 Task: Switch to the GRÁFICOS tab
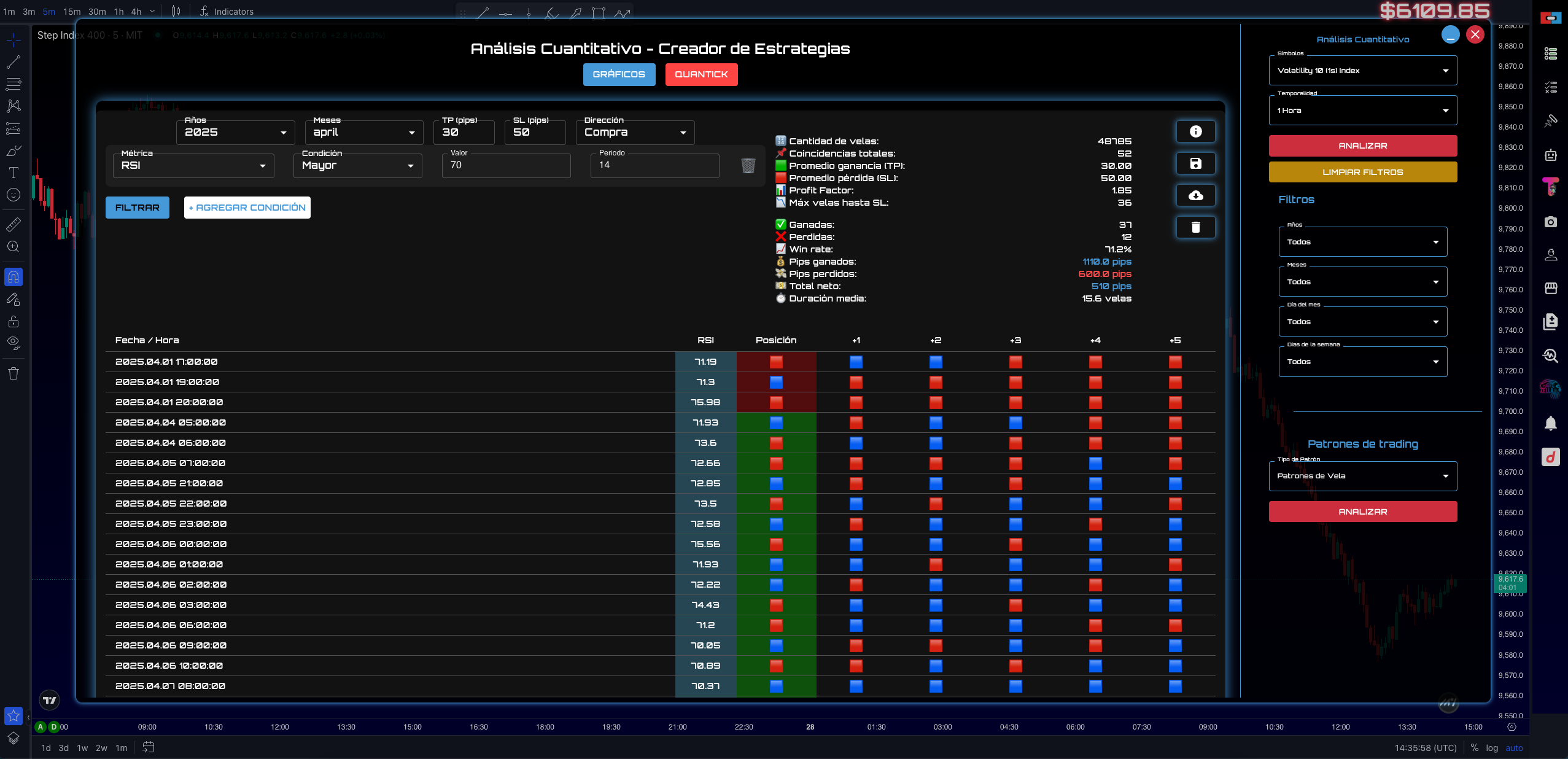619,74
